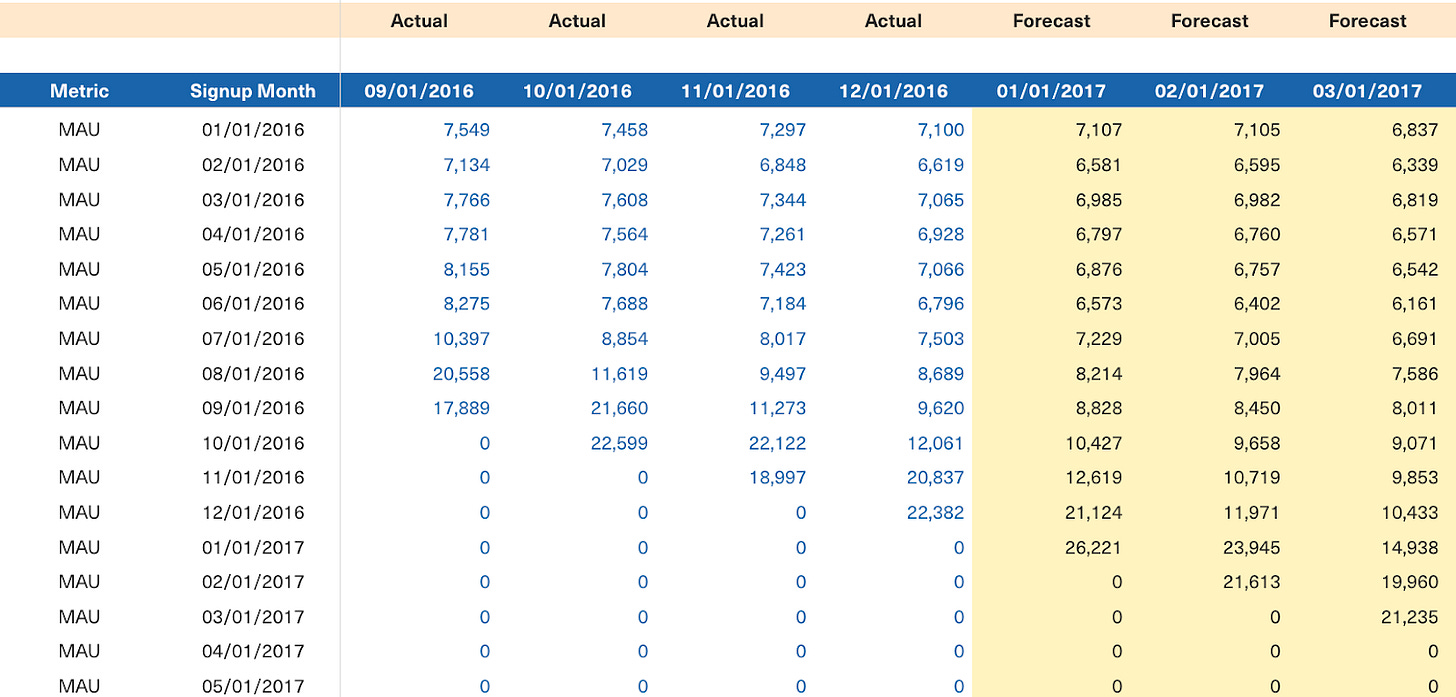The image size is (1456, 697).
Task: Select forecast cell with value 21,235
Action: pyautogui.click(x=1410, y=617)
